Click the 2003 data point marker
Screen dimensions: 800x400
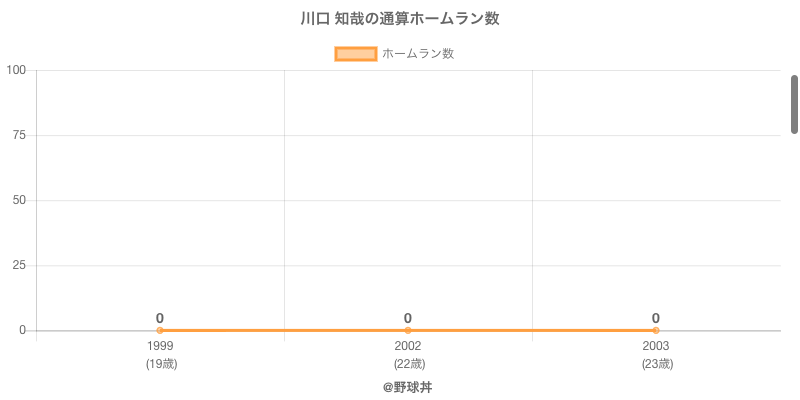pos(656,330)
